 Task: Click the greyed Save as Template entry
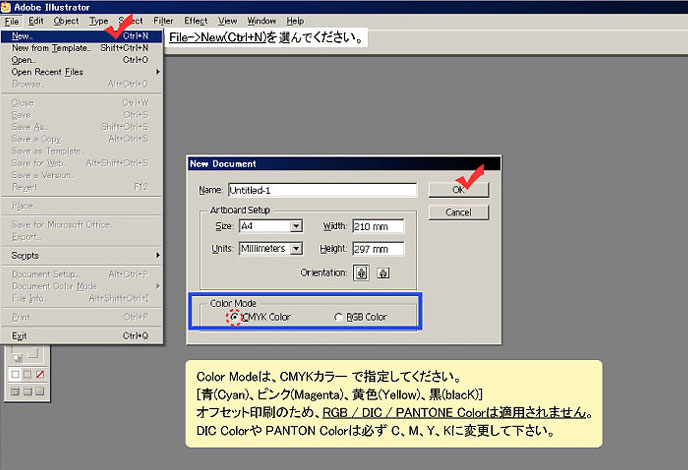click(82, 151)
